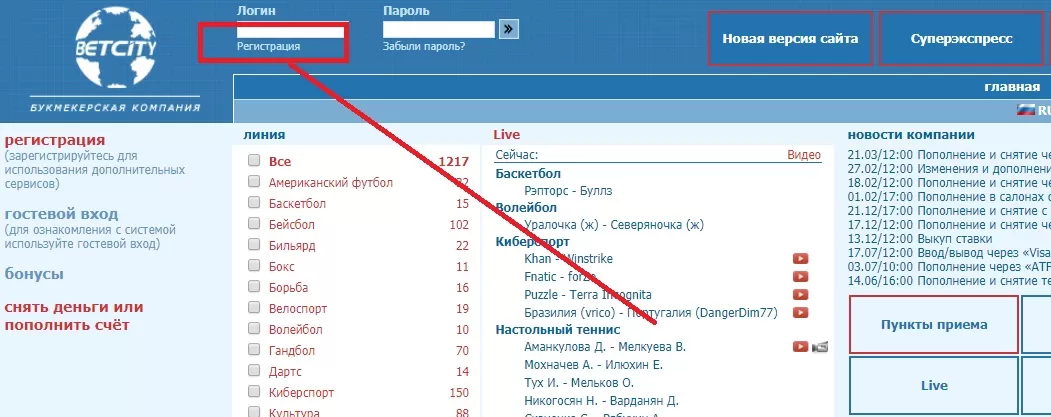Select the Гандбол checkbox

[254, 350]
